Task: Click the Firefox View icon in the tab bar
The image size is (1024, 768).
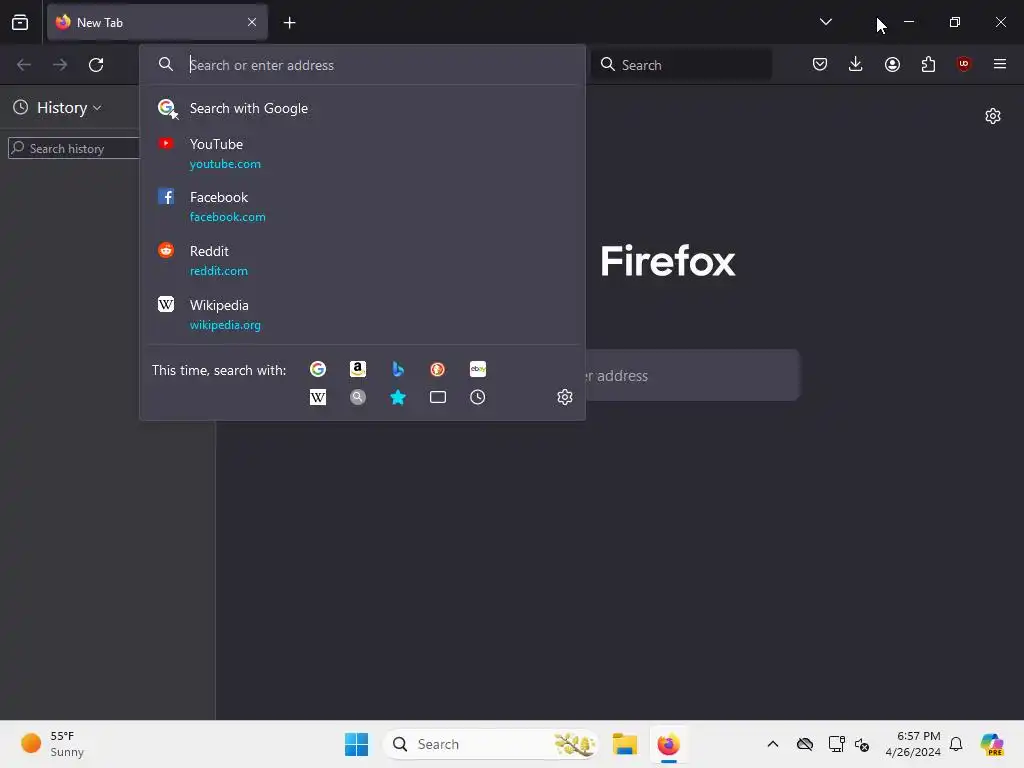Action: [x=20, y=22]
